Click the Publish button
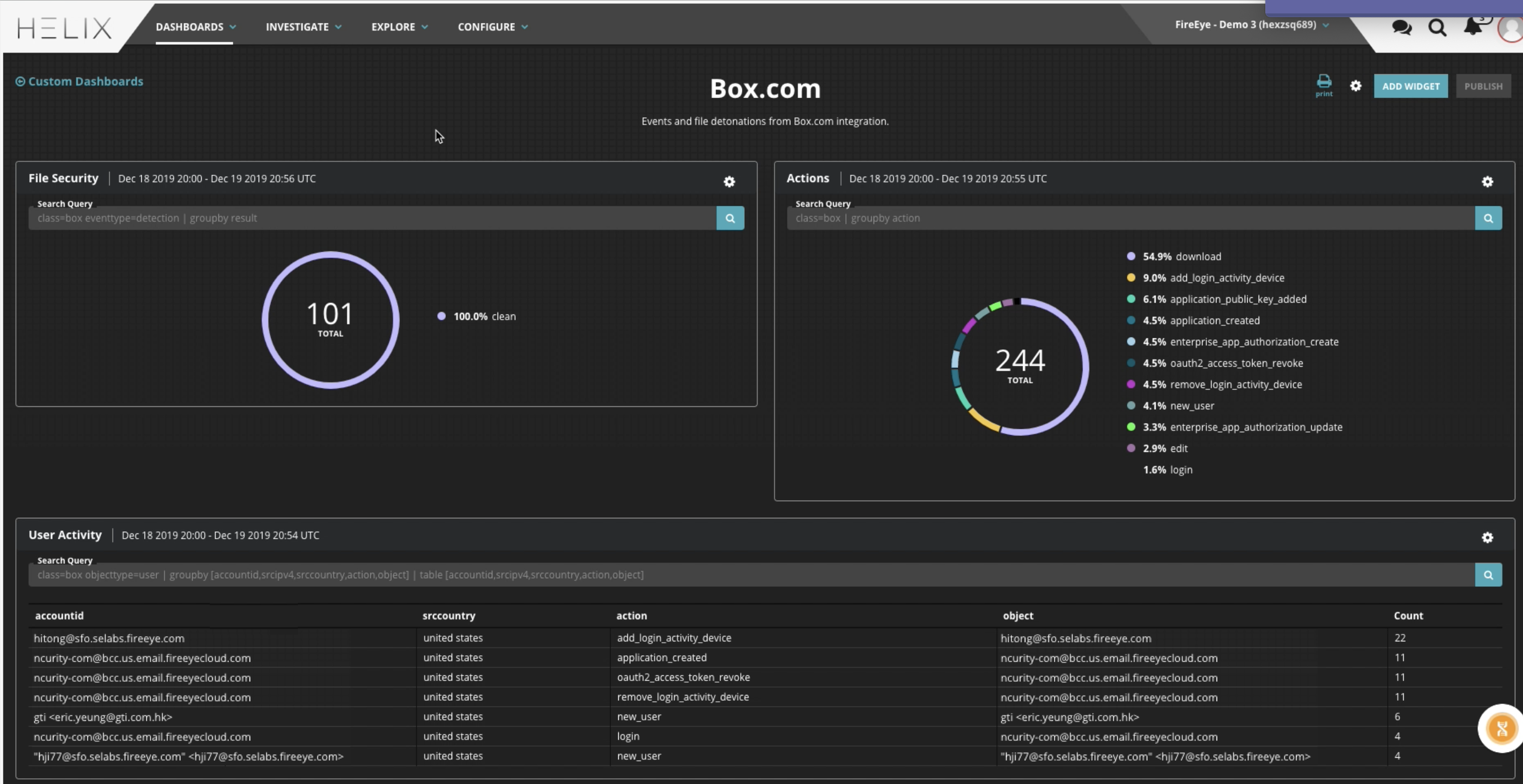The width and height of the screenshot is (1523, 784). point(1483,86)
